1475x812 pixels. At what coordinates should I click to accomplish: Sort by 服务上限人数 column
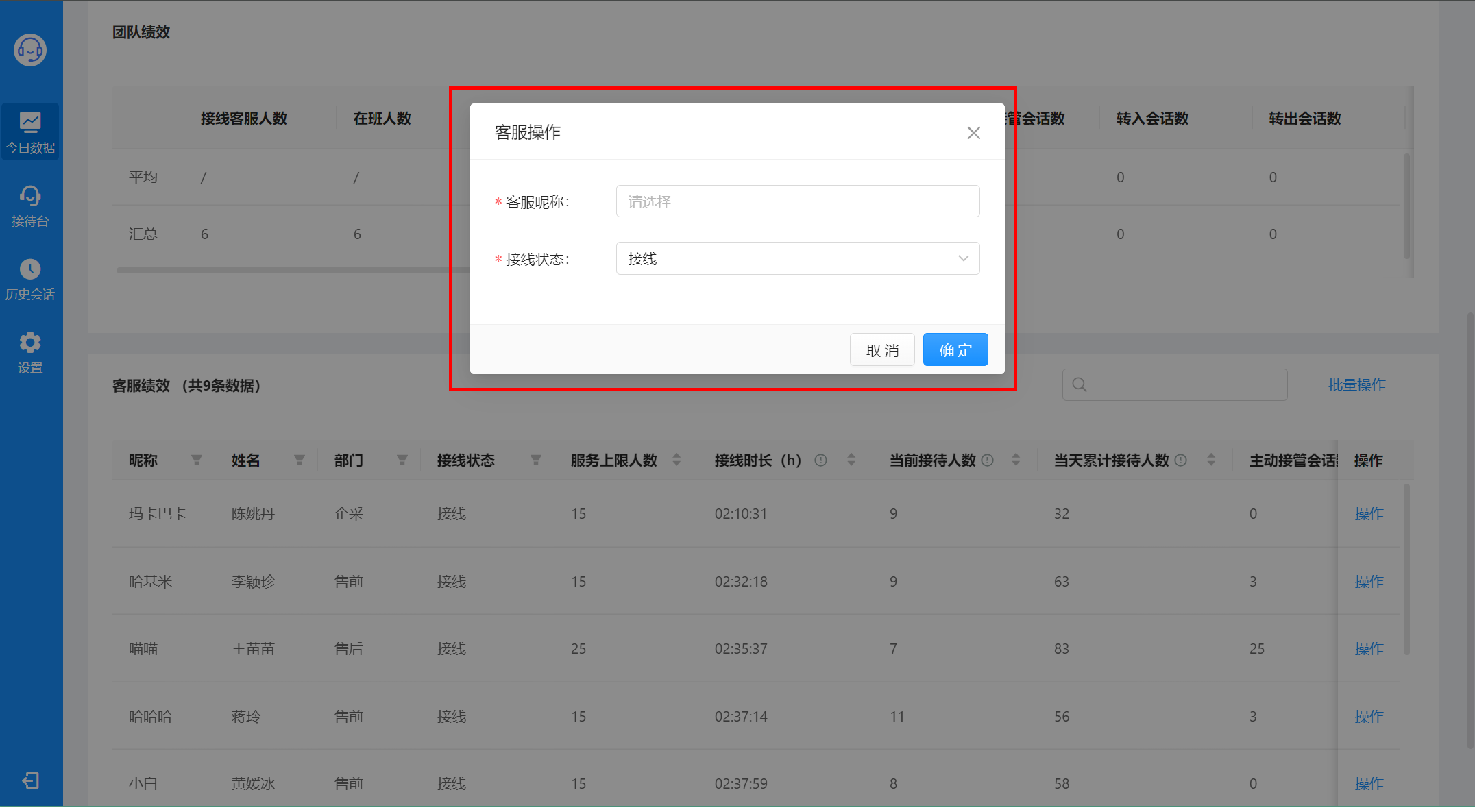(676, 460)
